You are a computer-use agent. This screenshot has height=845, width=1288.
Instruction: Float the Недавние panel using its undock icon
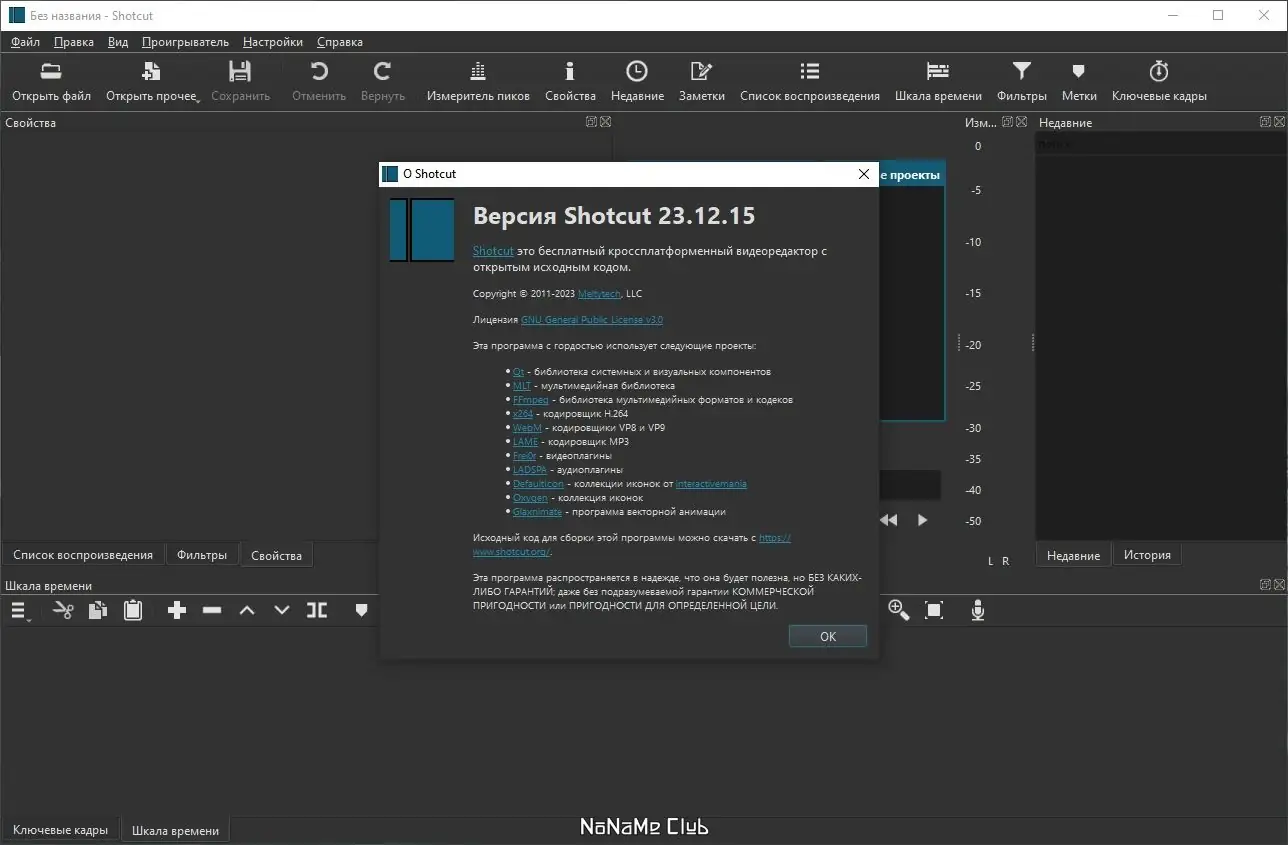[1265, 122]
